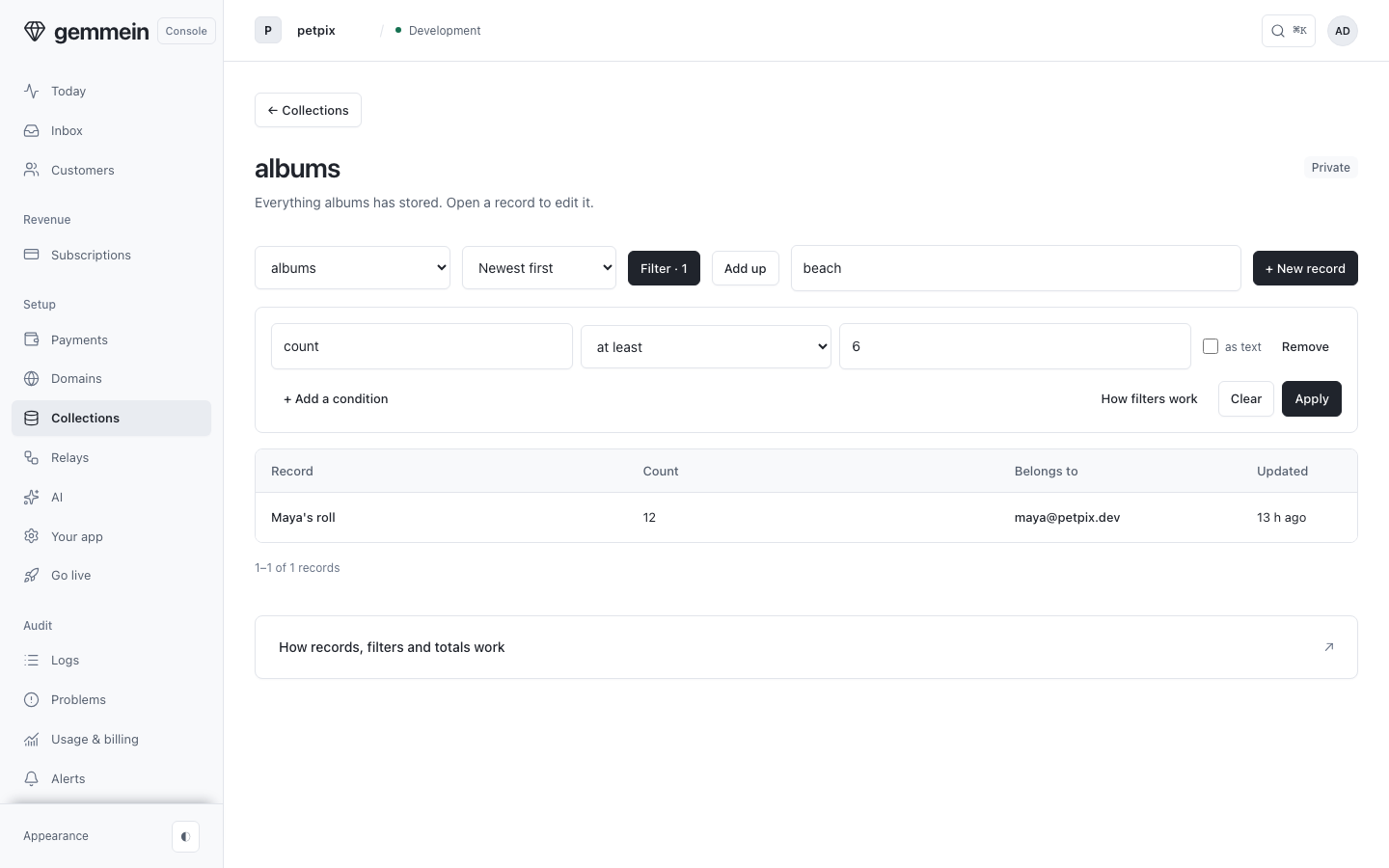This screenshot has width=1389, height=868.
Task: Select Inbox in the sidebar menu
Action: (111, 130)
